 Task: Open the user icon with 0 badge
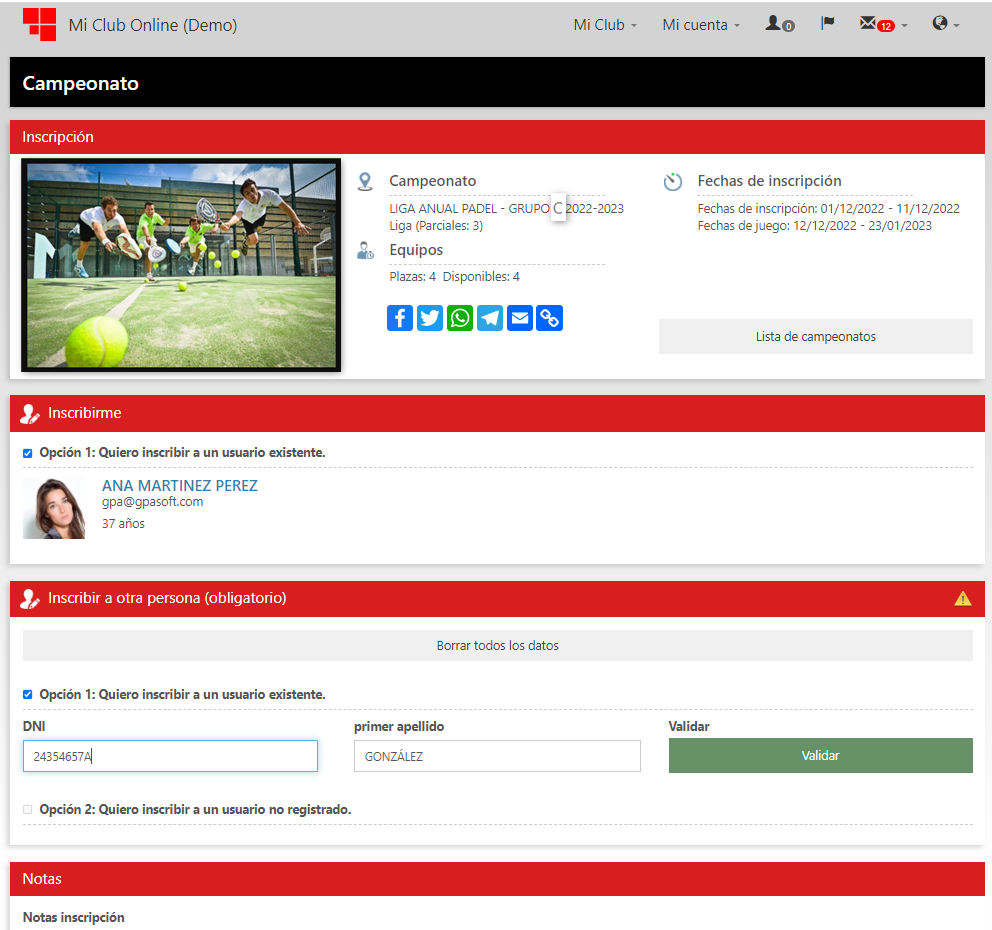(x=779, y=24)
